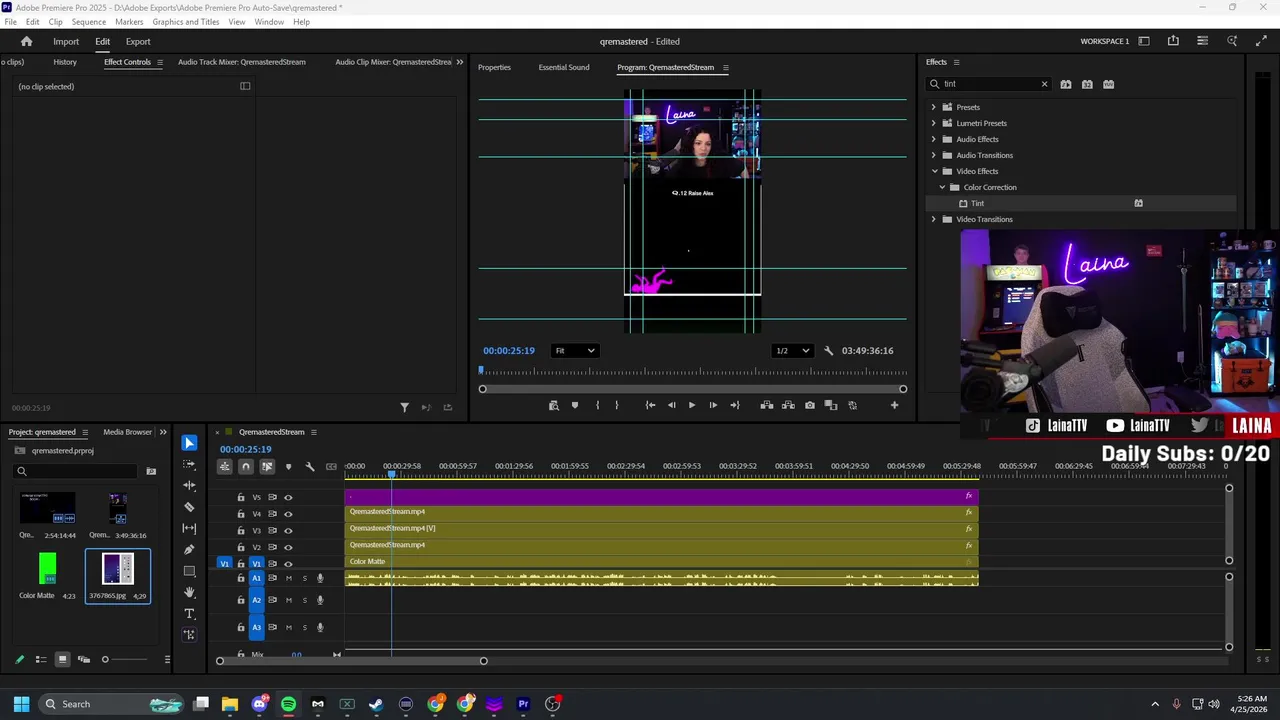
Task: Click Mark In bracket icon
Action: 597,405
